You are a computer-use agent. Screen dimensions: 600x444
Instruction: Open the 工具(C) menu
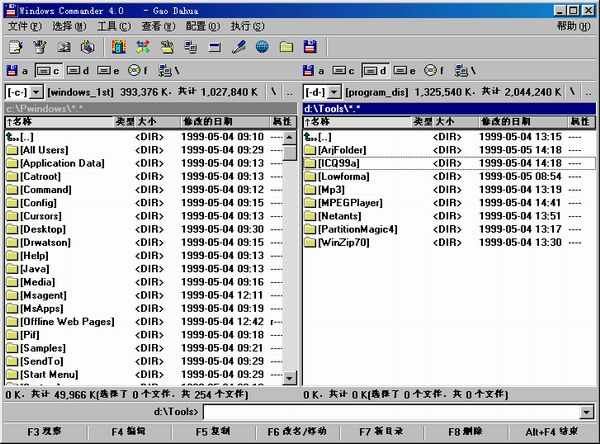[114, 26]
